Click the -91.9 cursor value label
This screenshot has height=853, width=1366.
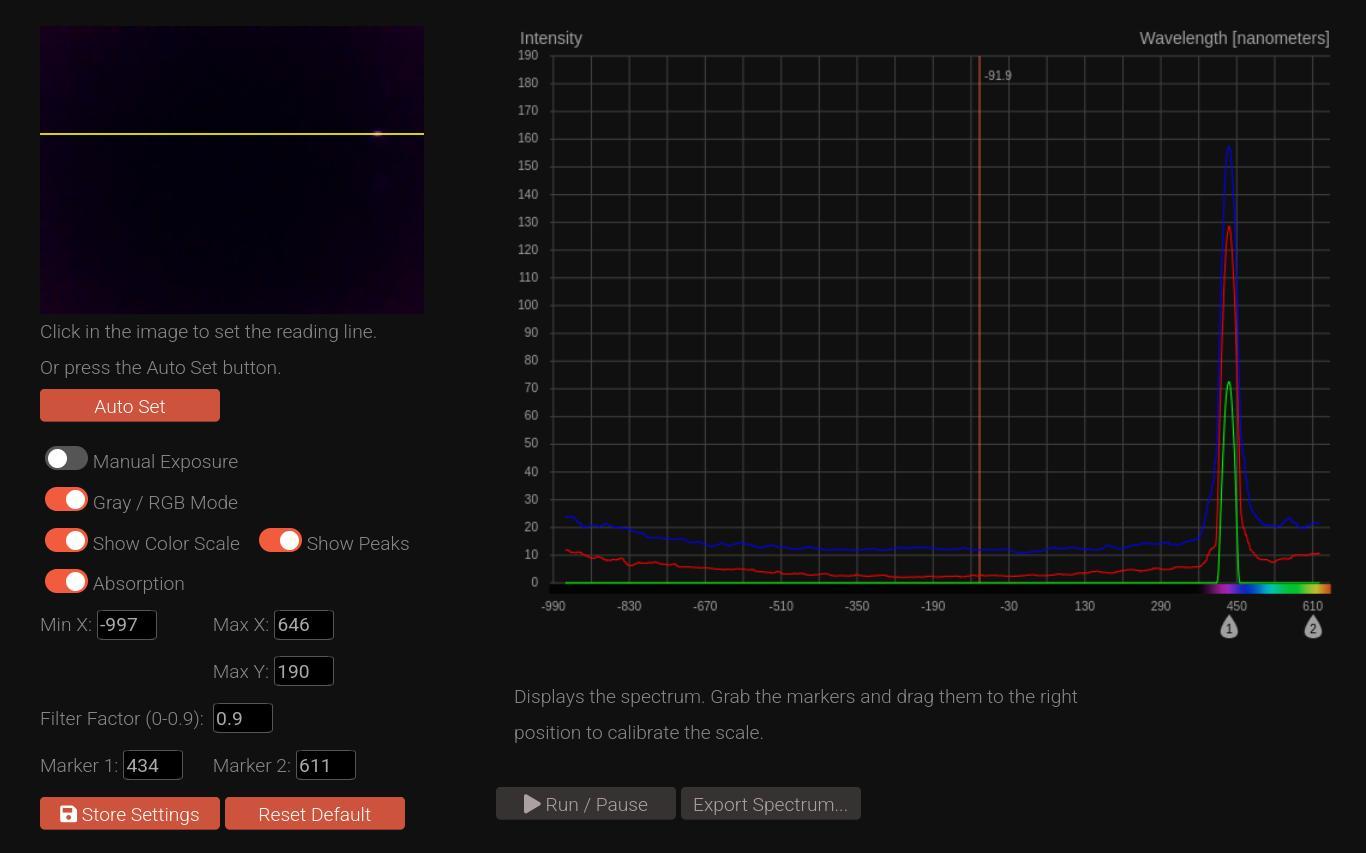point(998,76)
